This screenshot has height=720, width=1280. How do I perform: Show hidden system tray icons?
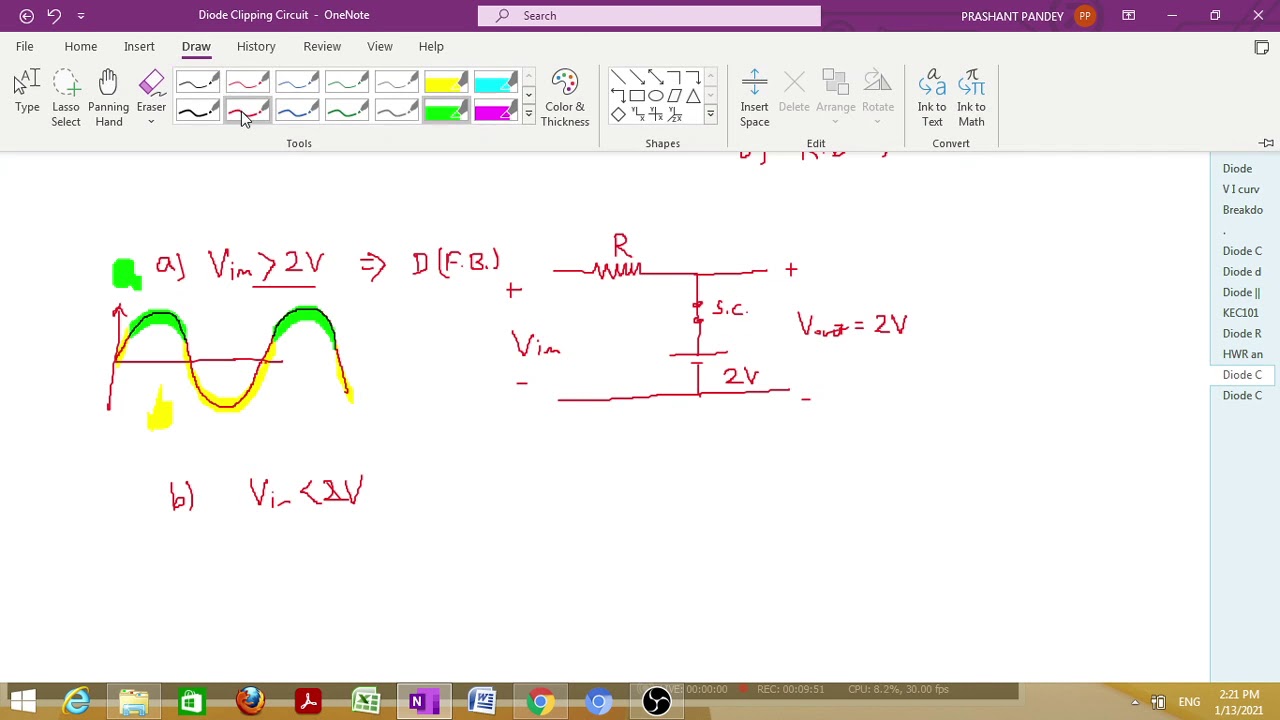click(x=1135, y=702)
